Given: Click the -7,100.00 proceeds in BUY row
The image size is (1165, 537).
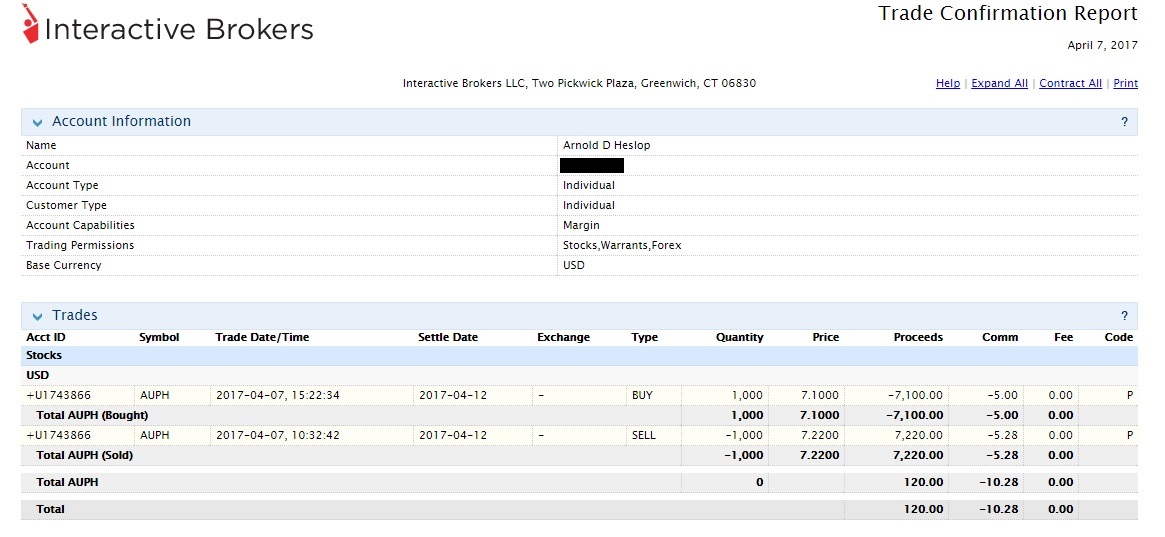Looking at the screenshot, I should (915, 395).
